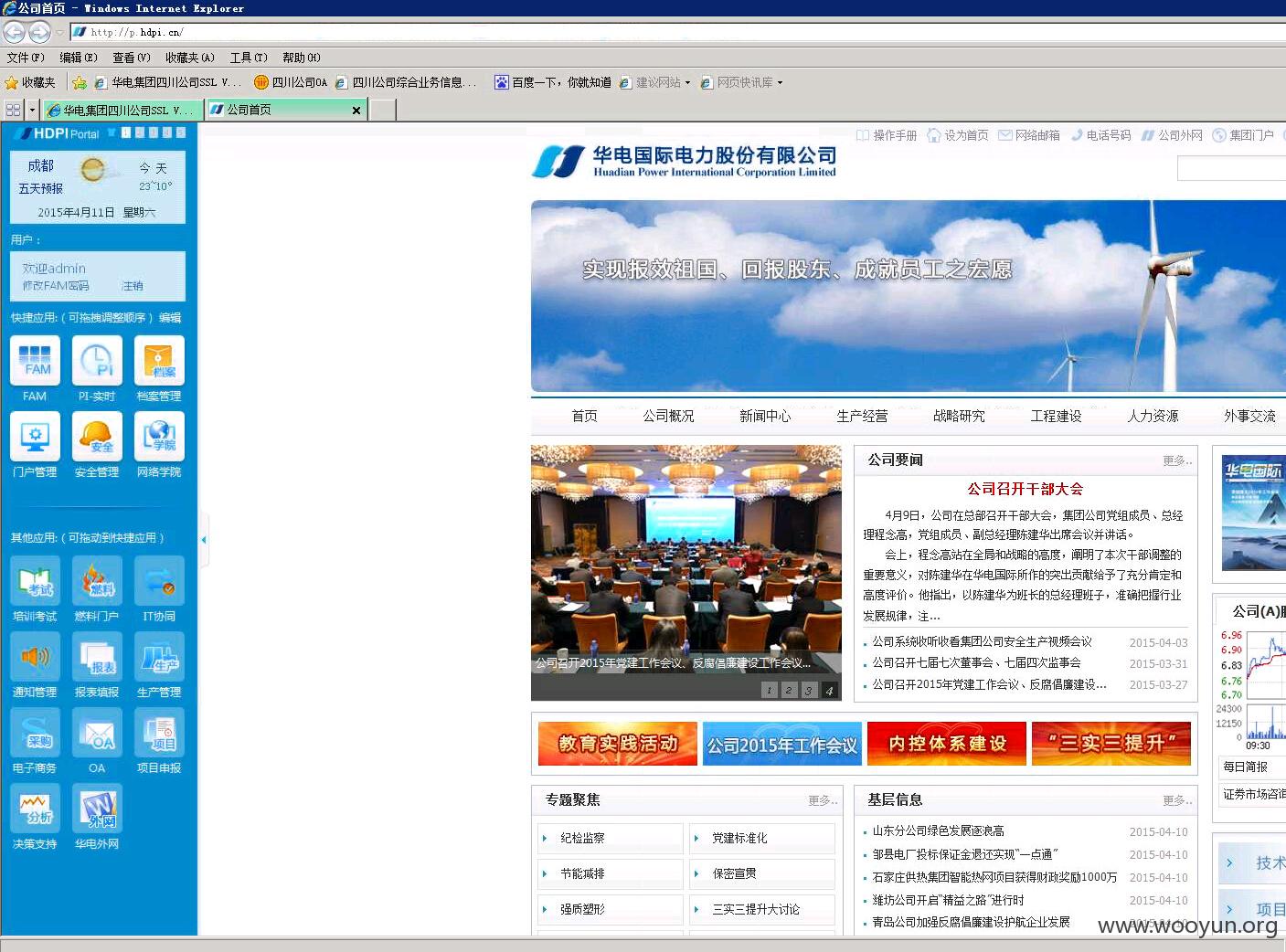Open 山东分公司绿色发展逐浪高 news
The height and width of the screenshot is (952, 1286).
coord(938,831)
